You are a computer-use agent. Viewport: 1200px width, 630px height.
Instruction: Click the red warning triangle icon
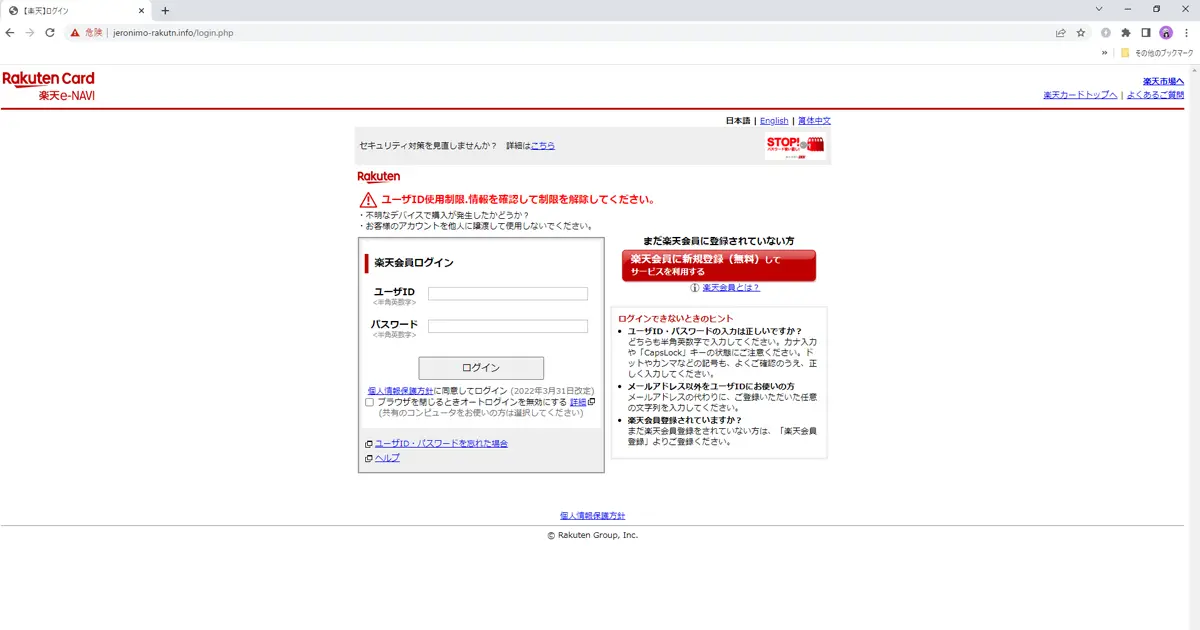pyautogui.click(x=368, y=200)
